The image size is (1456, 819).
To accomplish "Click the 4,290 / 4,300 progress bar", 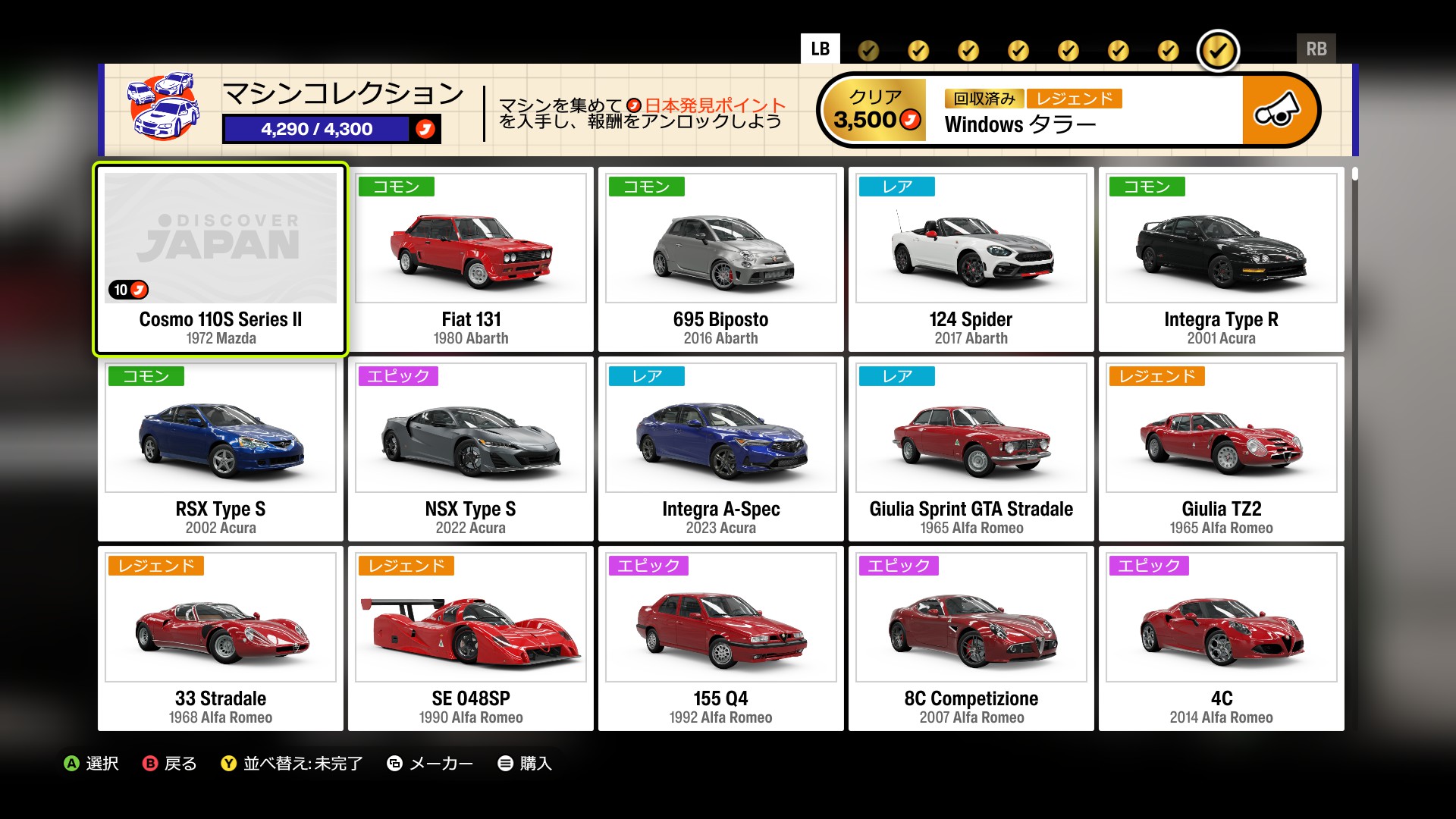I will 317,129.
